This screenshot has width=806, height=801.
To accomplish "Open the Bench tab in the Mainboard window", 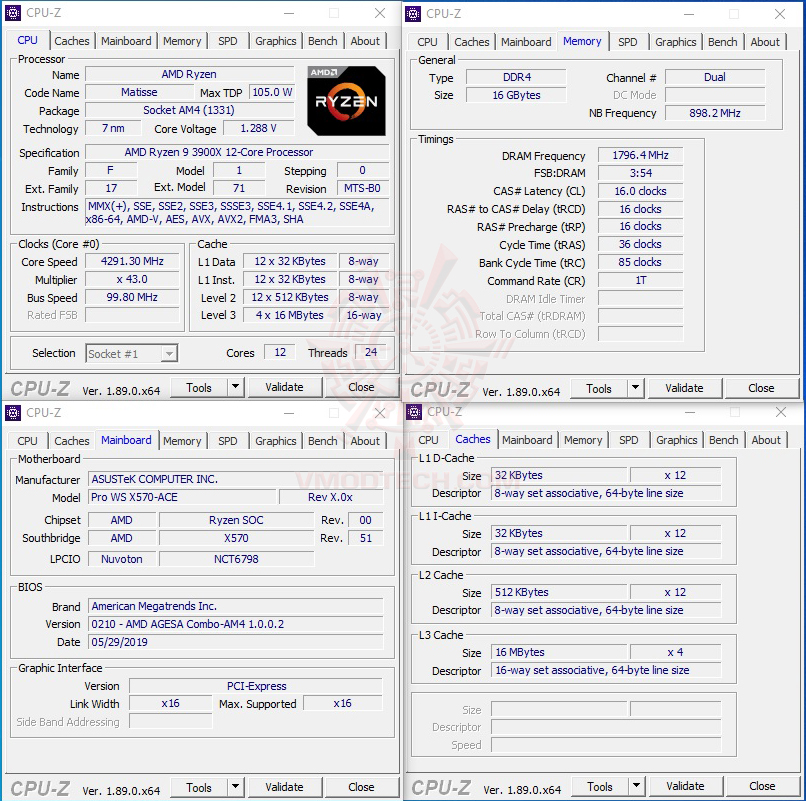I will pos(322,440).
